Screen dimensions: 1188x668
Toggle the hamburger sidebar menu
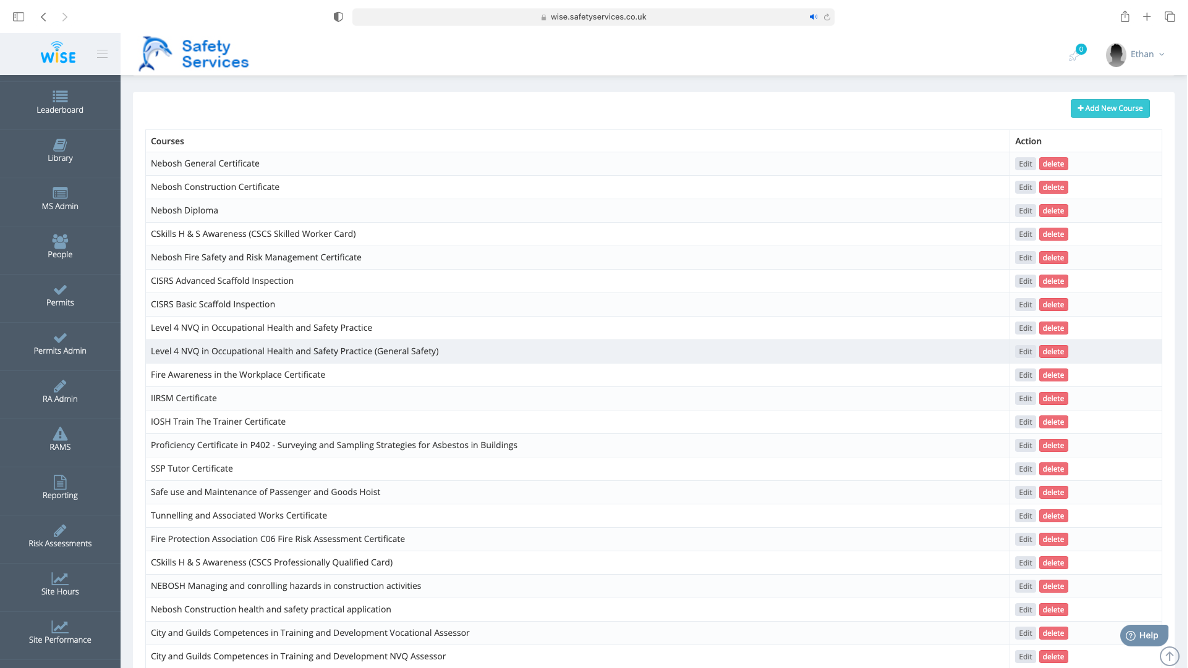tap(102, 55)
